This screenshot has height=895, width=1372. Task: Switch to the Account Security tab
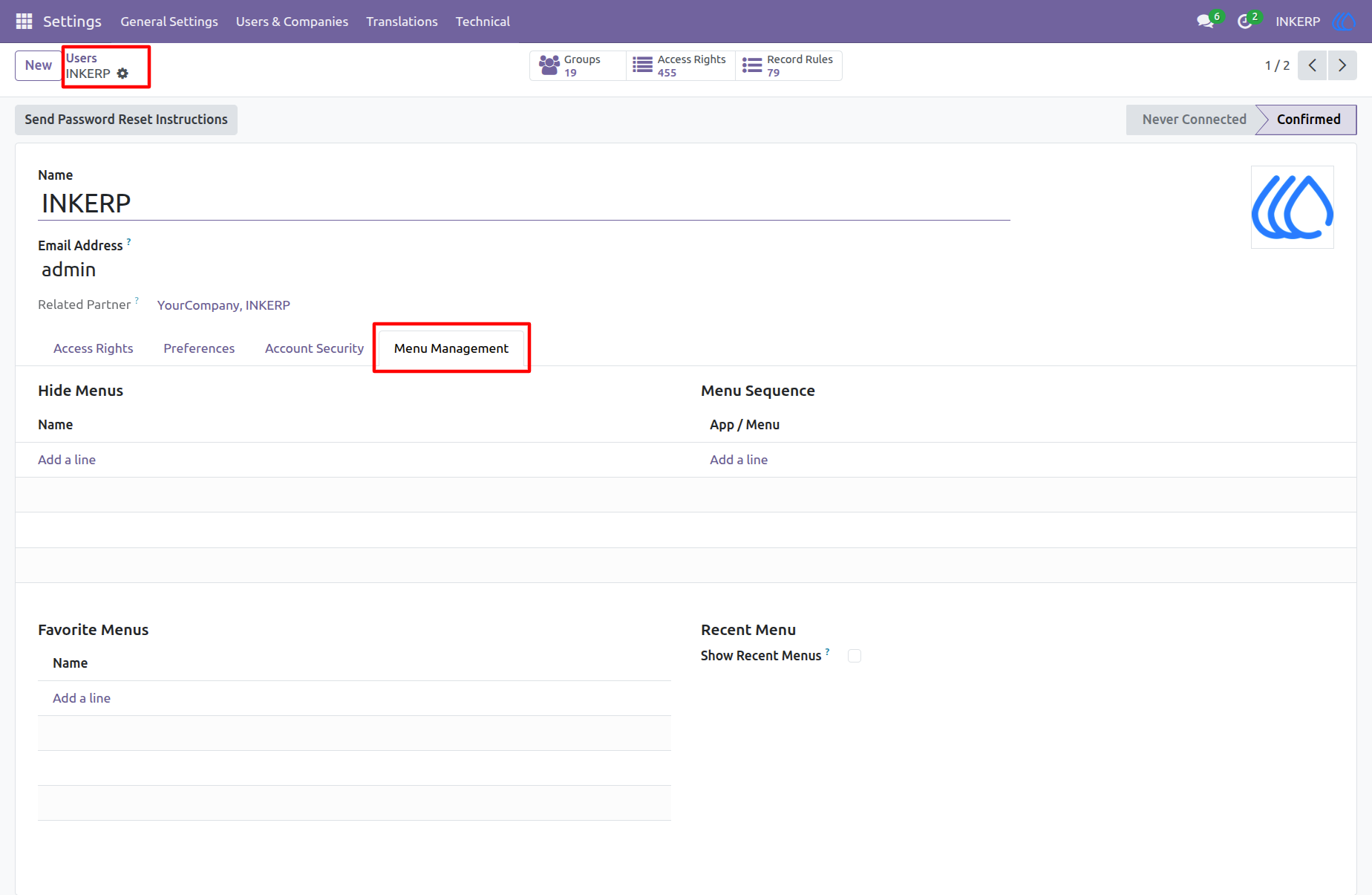click(x=314, y=348)
